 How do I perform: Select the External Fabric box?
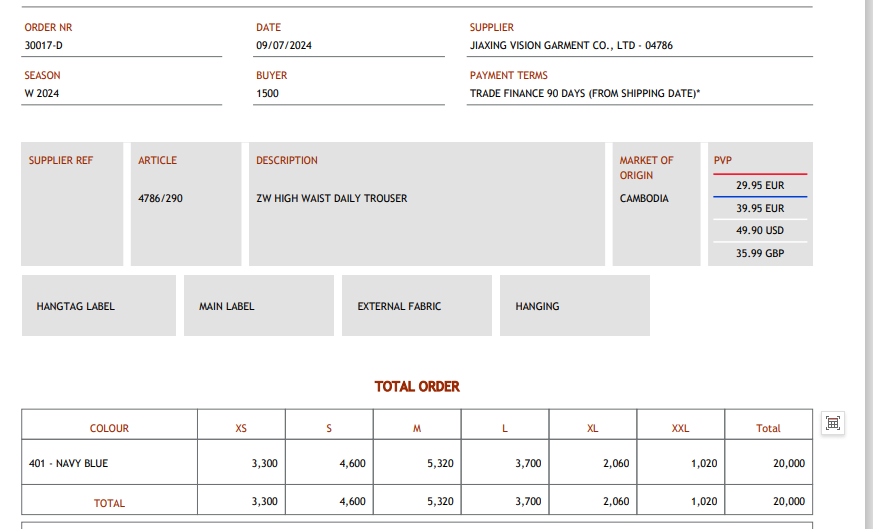tap(416, 306)
